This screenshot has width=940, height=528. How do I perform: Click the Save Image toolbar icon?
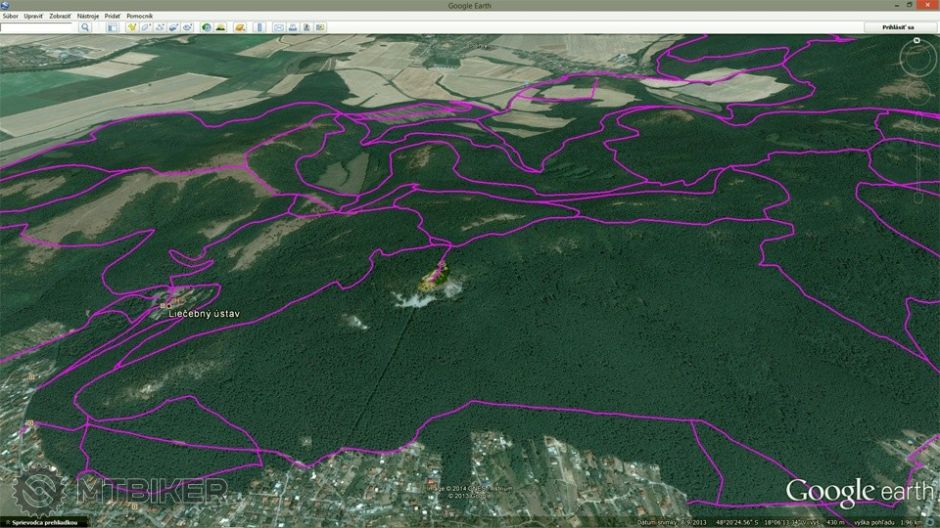306,27
